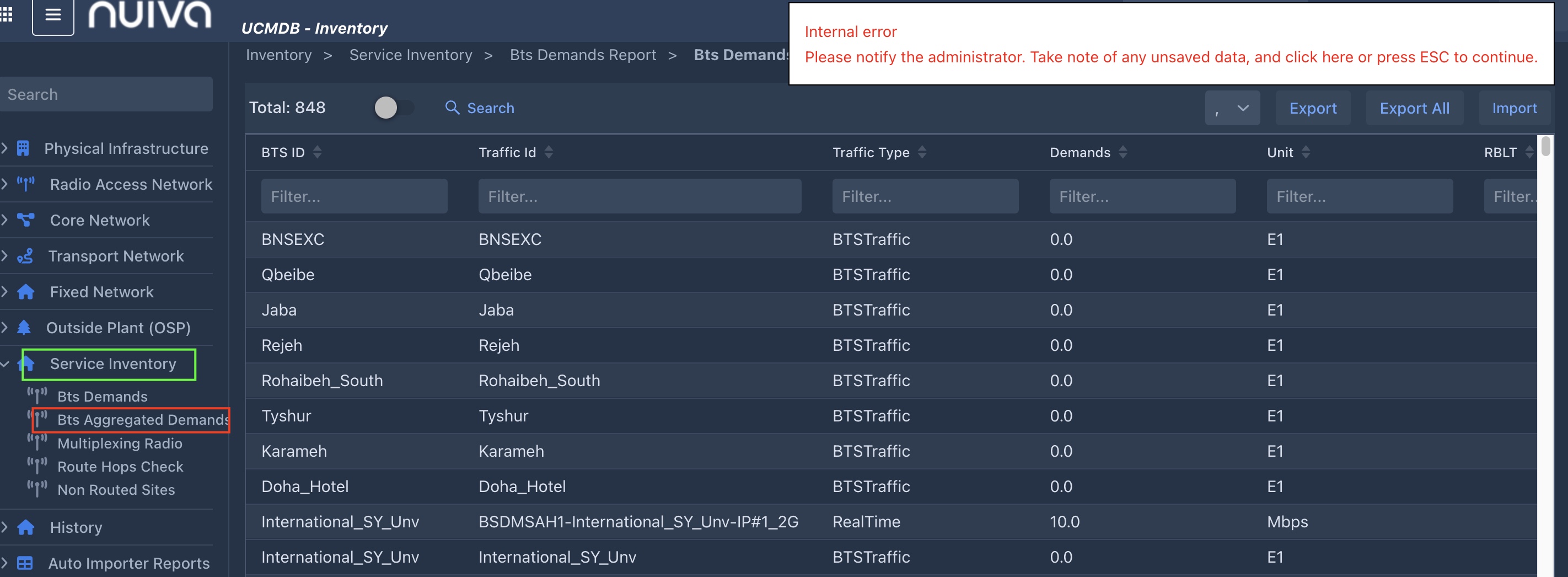Open the separator dropdown beside Export
Viewport: 1568px width, 577px height.
1231,109
